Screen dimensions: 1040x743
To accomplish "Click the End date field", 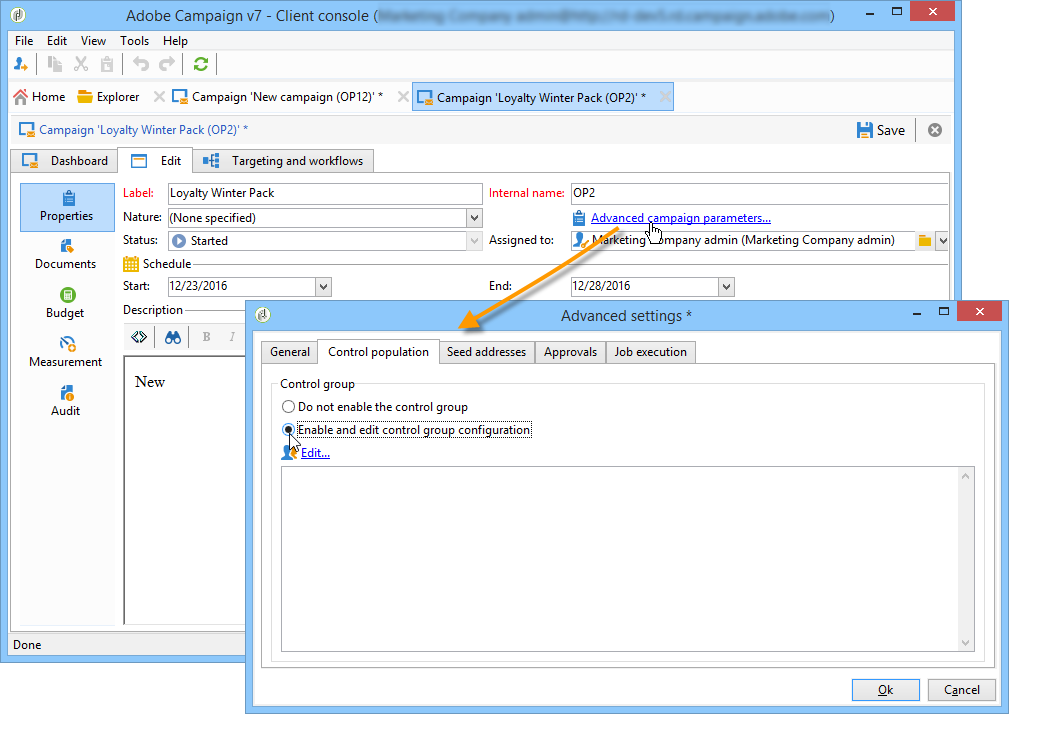I will (645, 287).
